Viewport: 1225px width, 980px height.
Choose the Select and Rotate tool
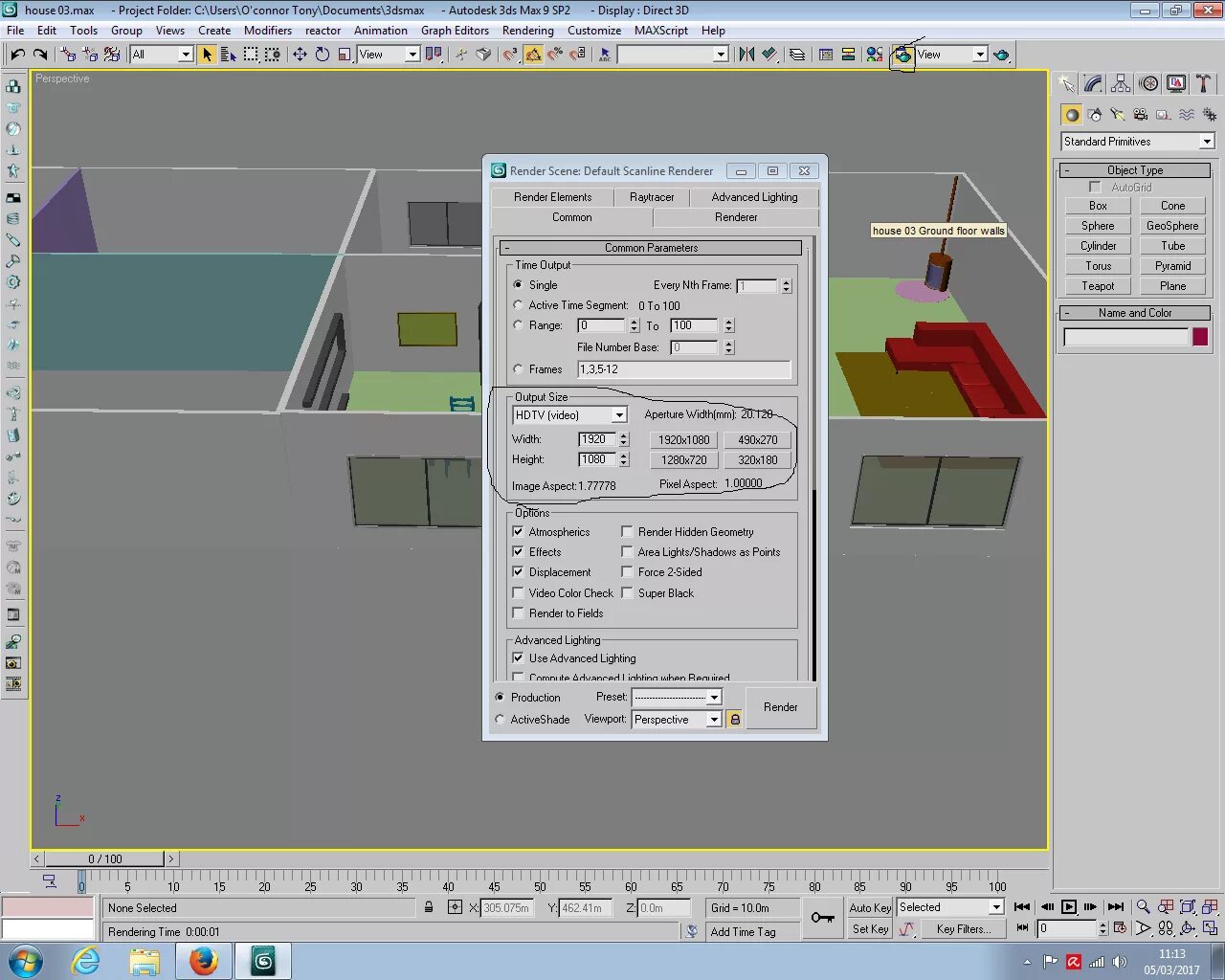[323, 55]
